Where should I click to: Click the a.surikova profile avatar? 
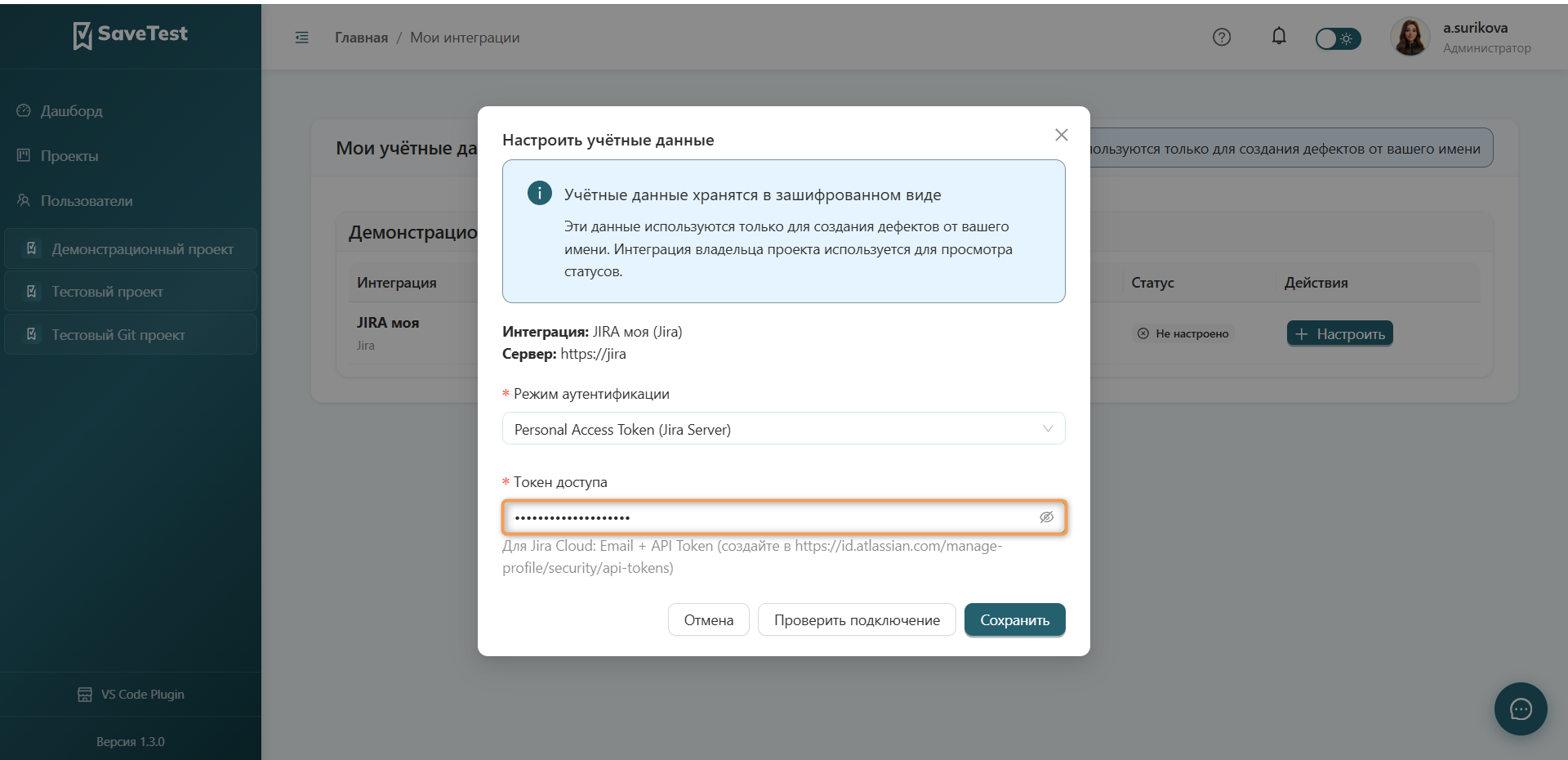[1410, 38]
